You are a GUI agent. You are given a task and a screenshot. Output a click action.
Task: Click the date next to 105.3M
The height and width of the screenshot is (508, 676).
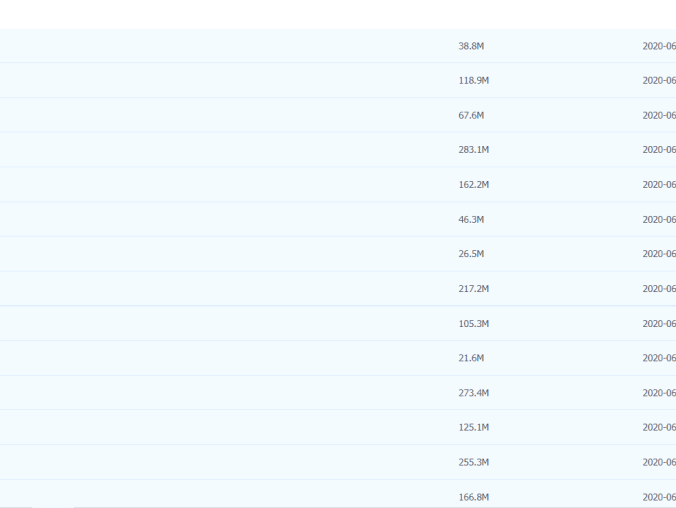[x=658, y=323]
